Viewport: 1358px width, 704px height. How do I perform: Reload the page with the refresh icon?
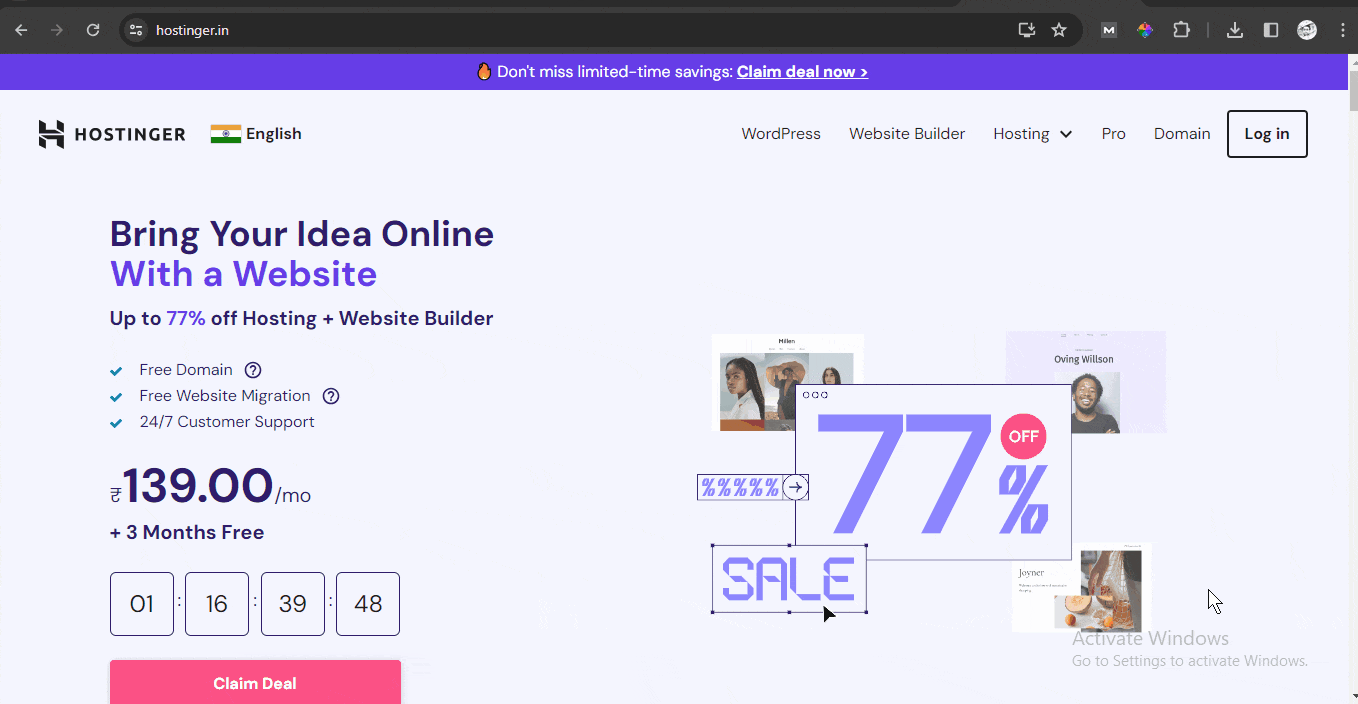[93, 29]
